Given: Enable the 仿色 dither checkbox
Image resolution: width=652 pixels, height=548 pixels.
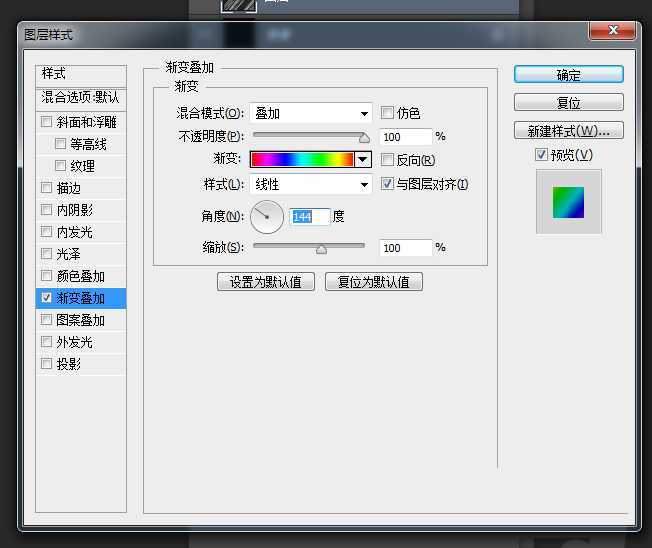Looking at the screenshot, I should coord(388,113).
